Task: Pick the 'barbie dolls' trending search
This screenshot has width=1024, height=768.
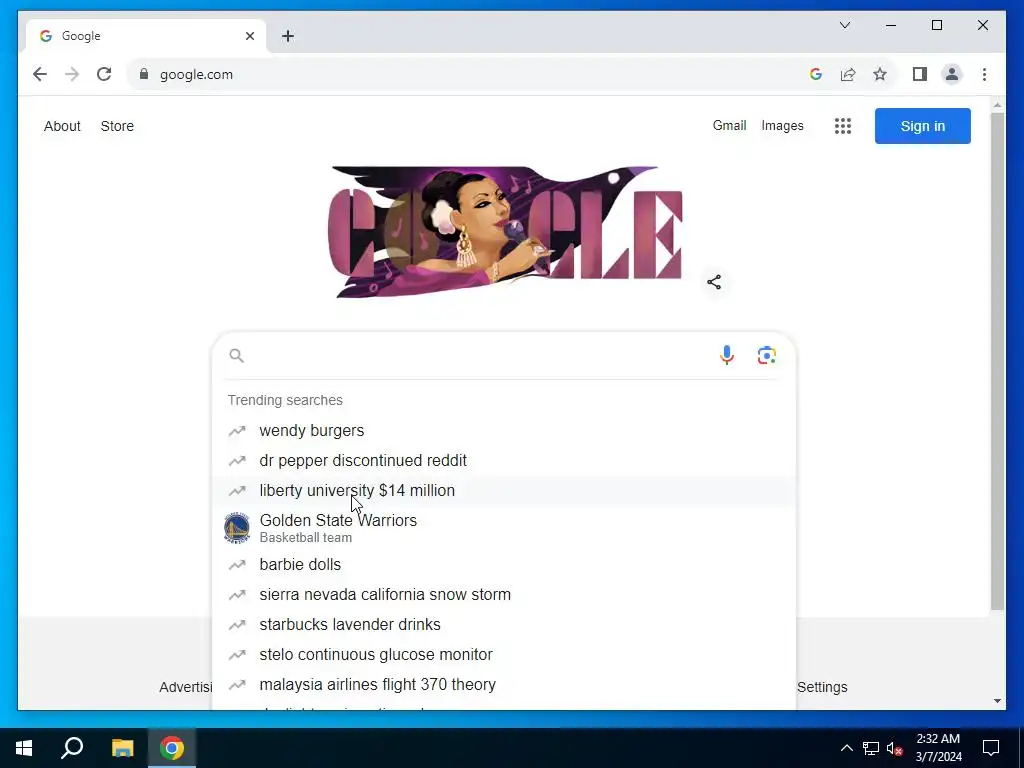Action: pyautogui.click(x=504, y=564)
